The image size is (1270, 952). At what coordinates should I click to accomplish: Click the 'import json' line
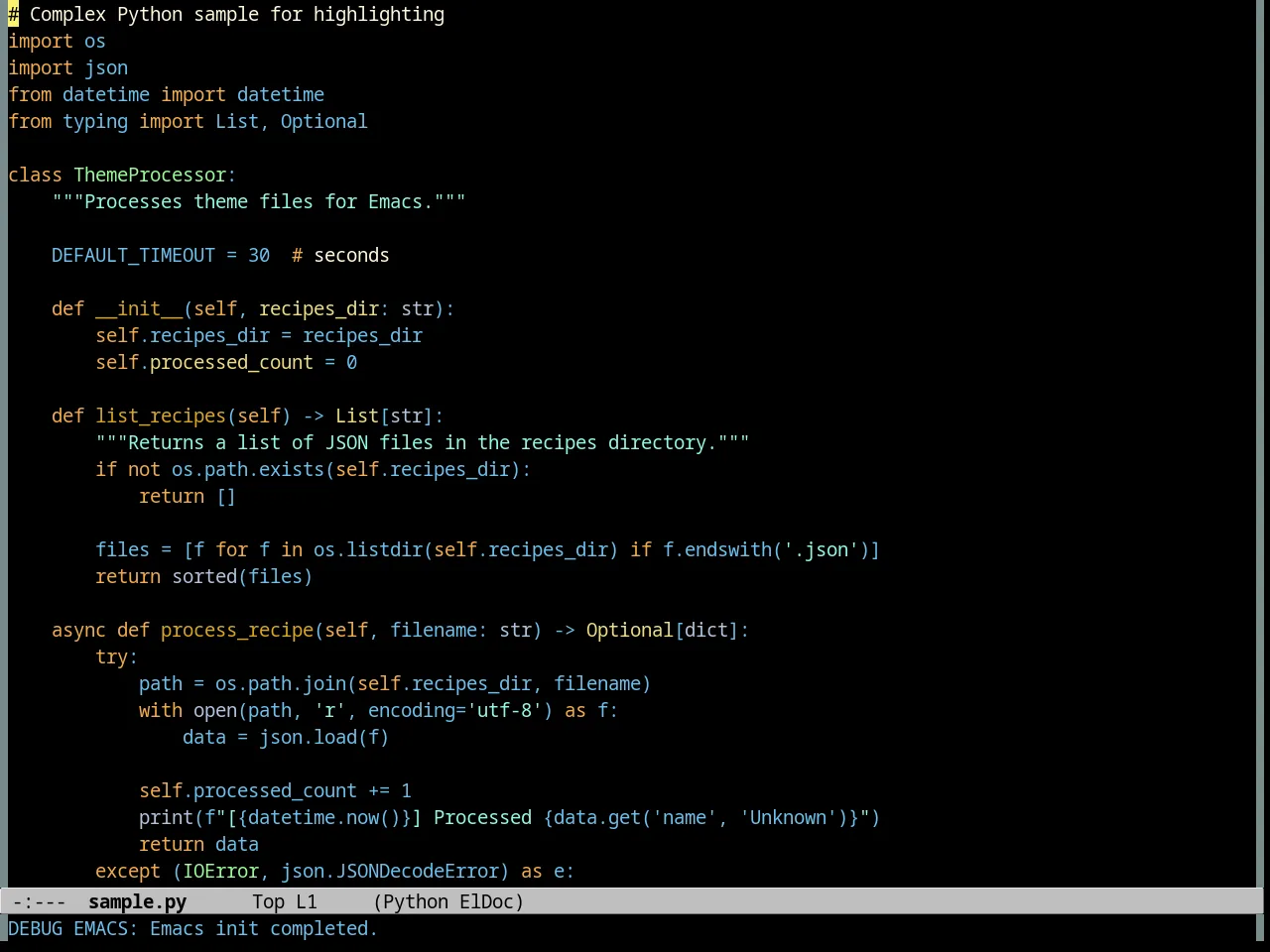click(67, 67)
